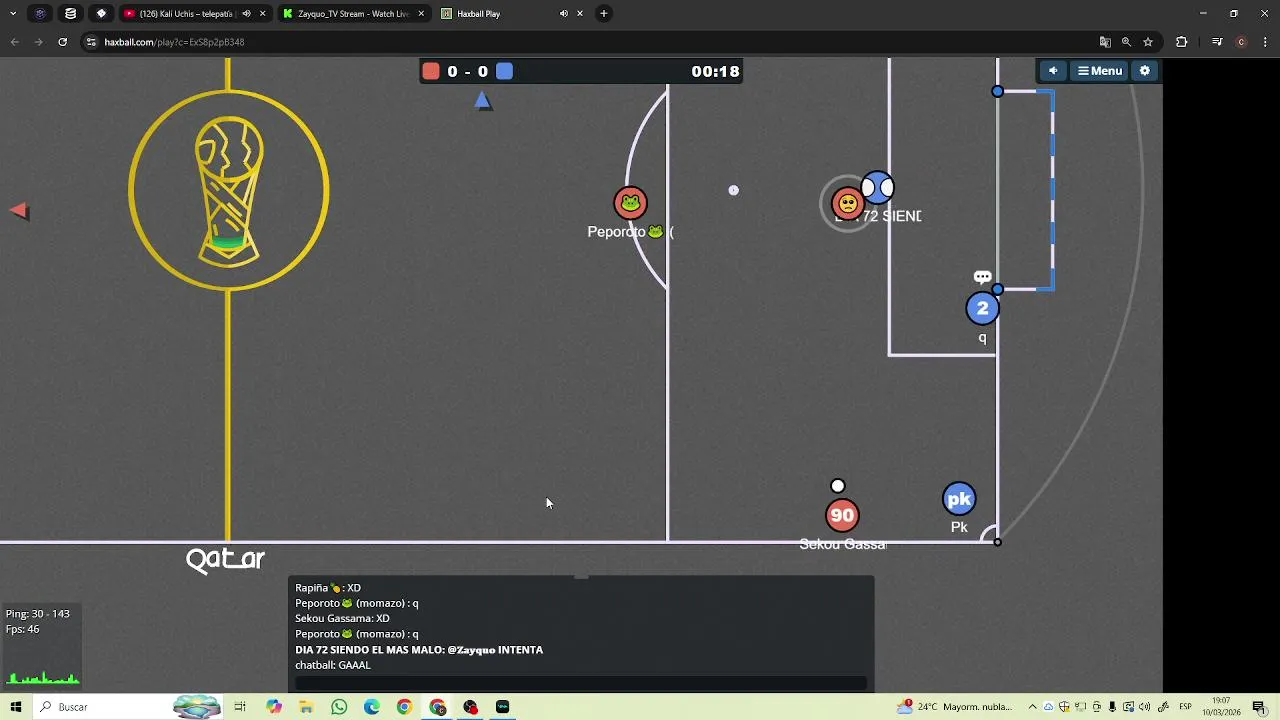1280x720 pixels.
Task: Expand the tab search dropdown arrow
Action: [13, 14]
